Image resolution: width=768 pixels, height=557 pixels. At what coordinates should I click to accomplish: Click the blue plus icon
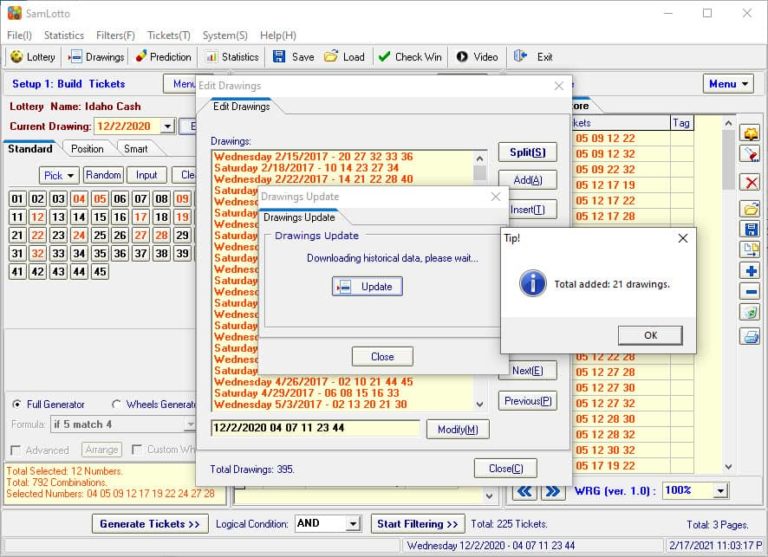[x=750, y=270]
